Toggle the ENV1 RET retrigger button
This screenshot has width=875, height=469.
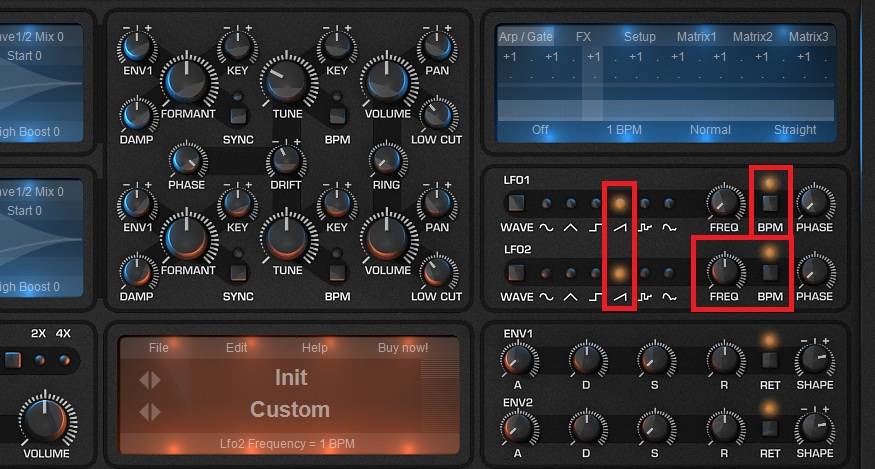(x=770, y=360)
